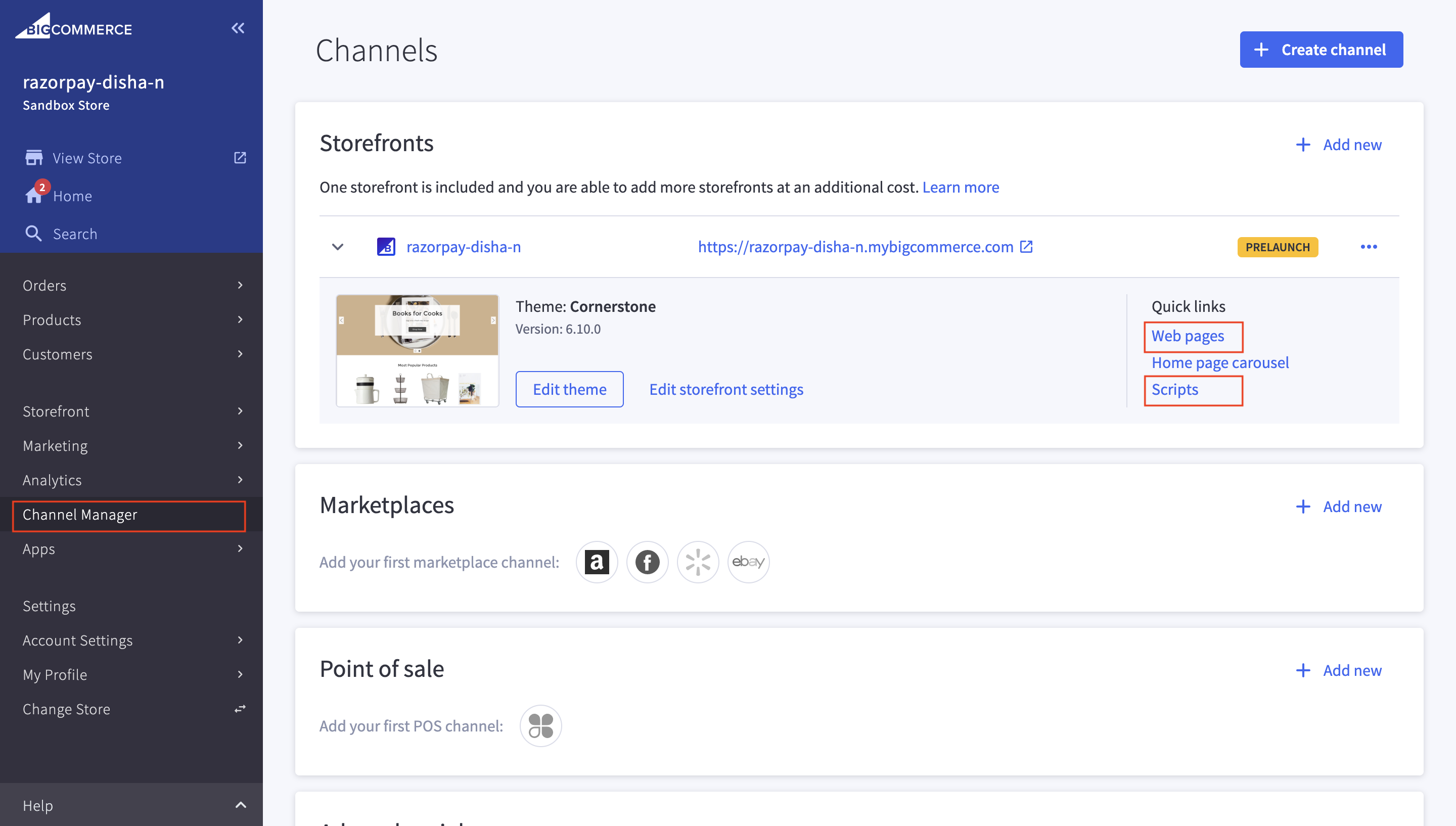This screenshot has width=1456, height=826.
Task: Open razorpay-disha-n storefront name link
Action: 464,247
